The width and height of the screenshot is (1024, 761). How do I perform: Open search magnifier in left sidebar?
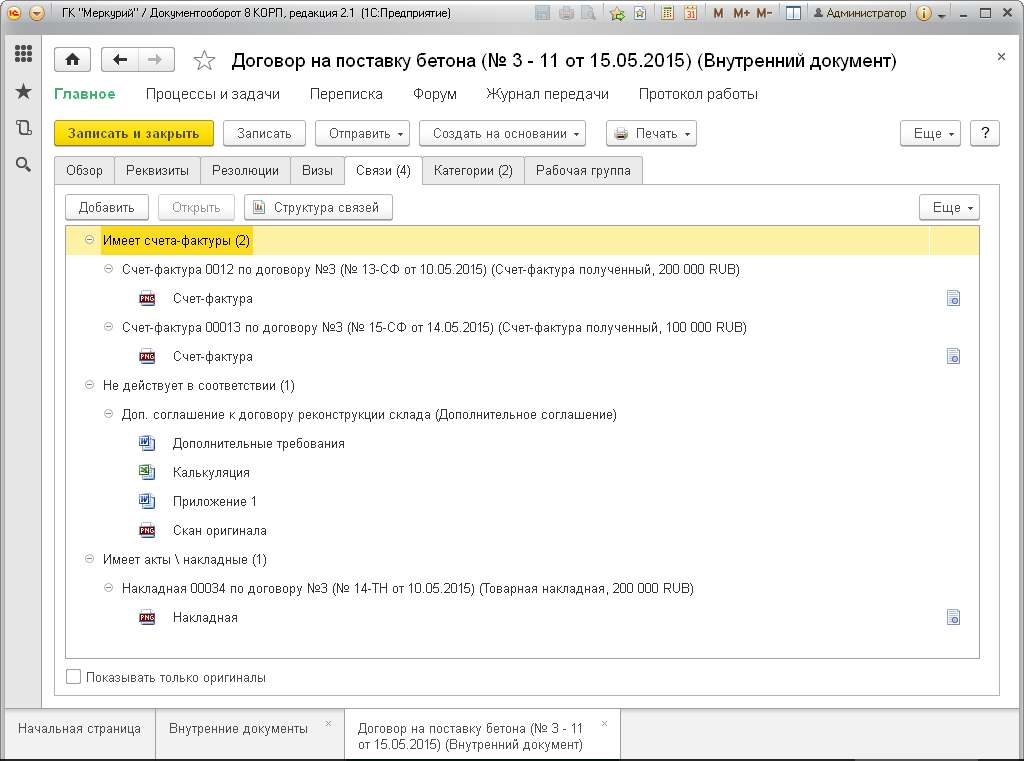24,165
